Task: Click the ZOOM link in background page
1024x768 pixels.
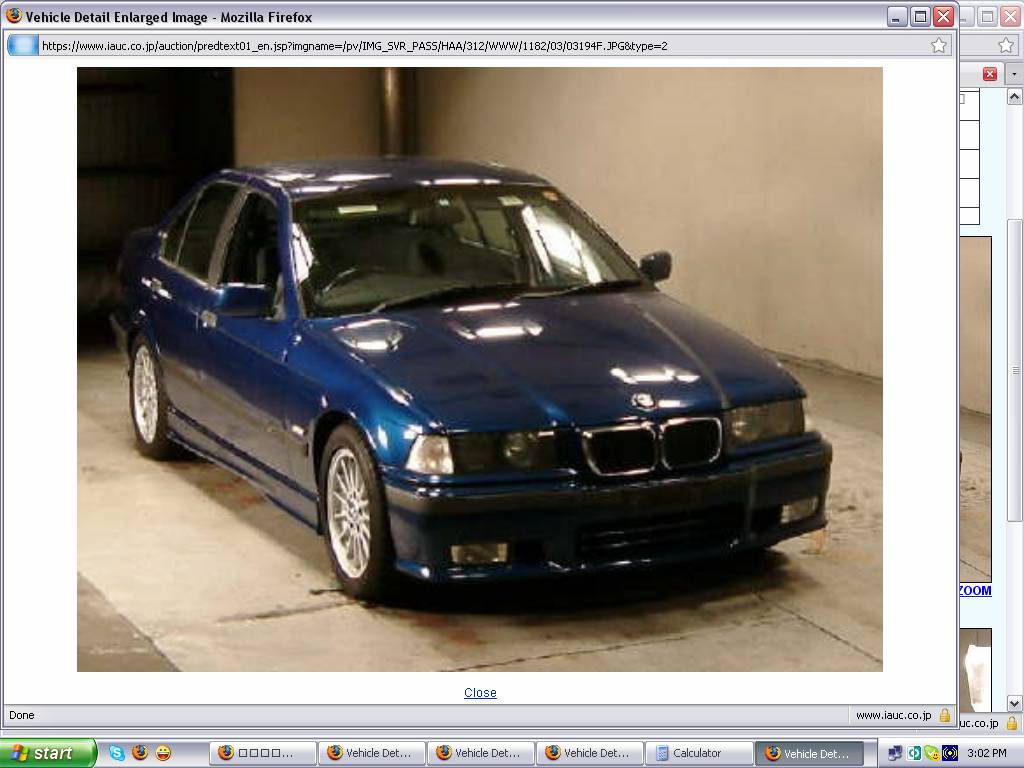Action: click(975, 590)
